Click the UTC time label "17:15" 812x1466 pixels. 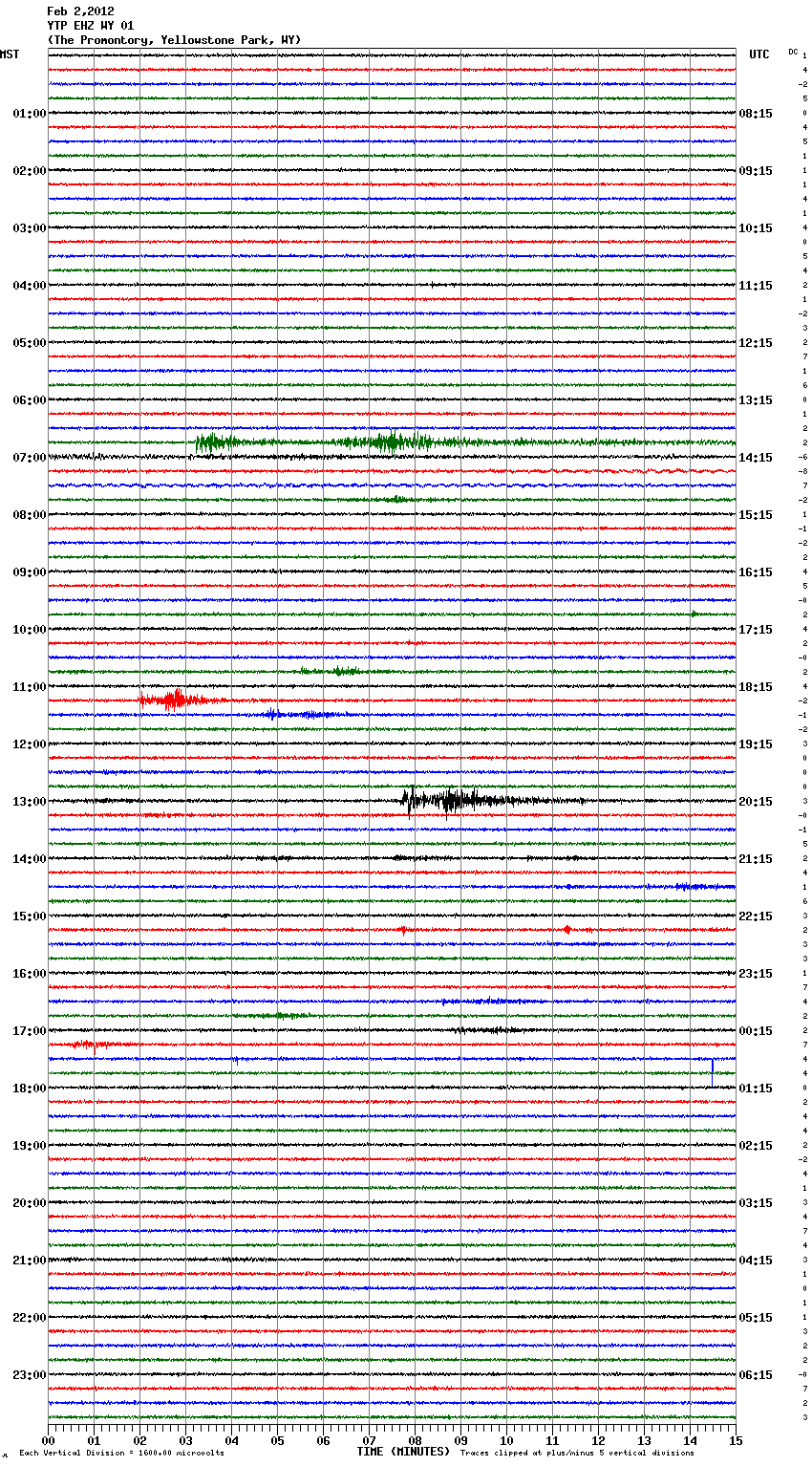coord(756,630)
